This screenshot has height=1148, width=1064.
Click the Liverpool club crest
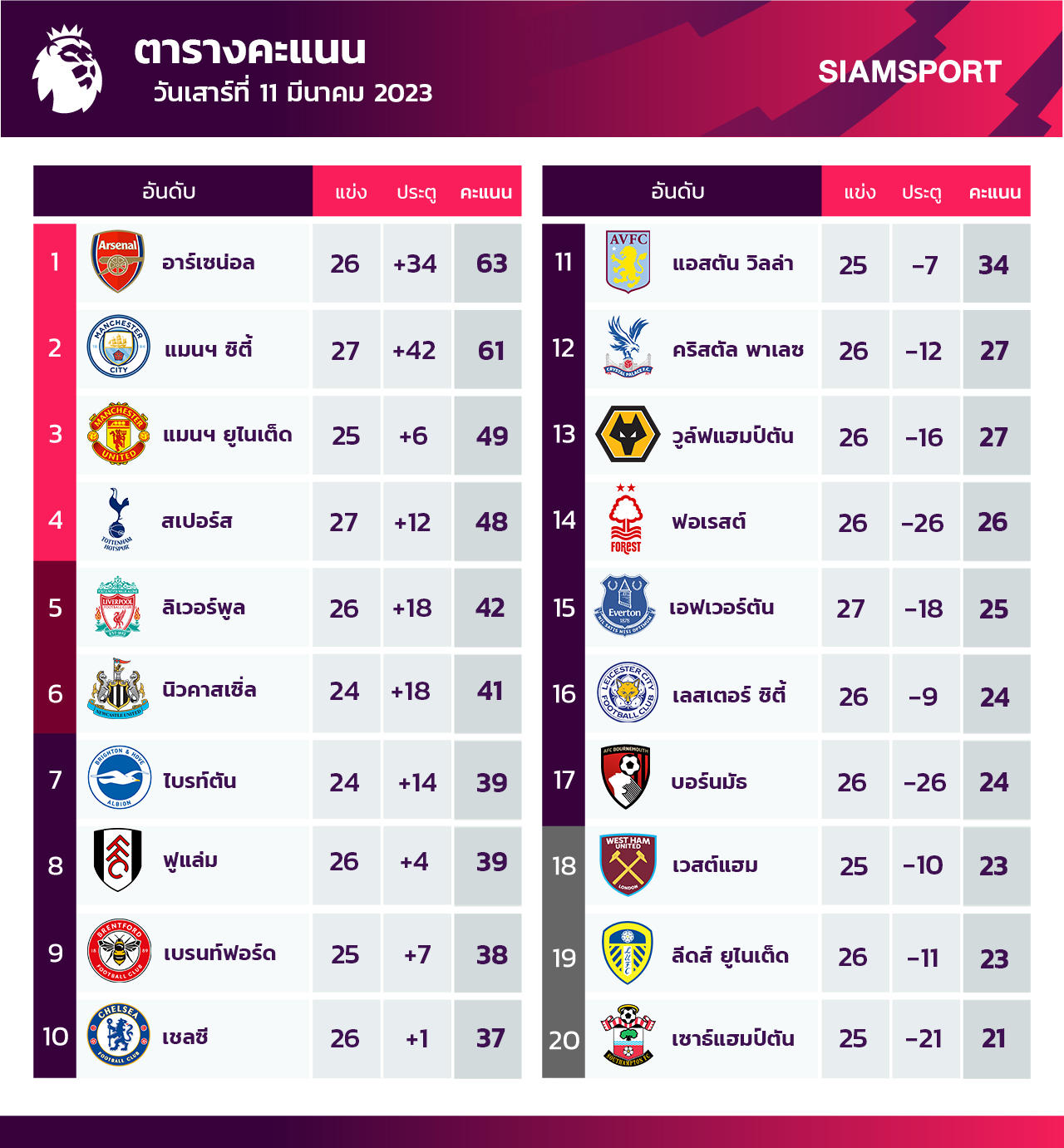[x=118, y=607]
